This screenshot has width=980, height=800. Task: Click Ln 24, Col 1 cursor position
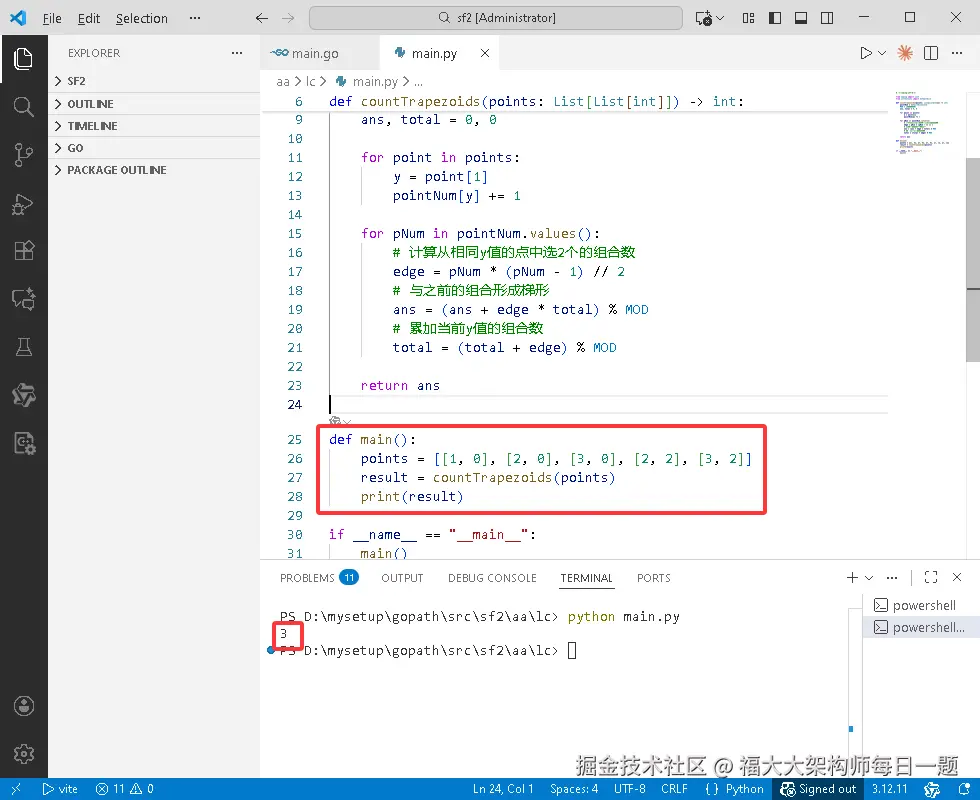[503, 789]
